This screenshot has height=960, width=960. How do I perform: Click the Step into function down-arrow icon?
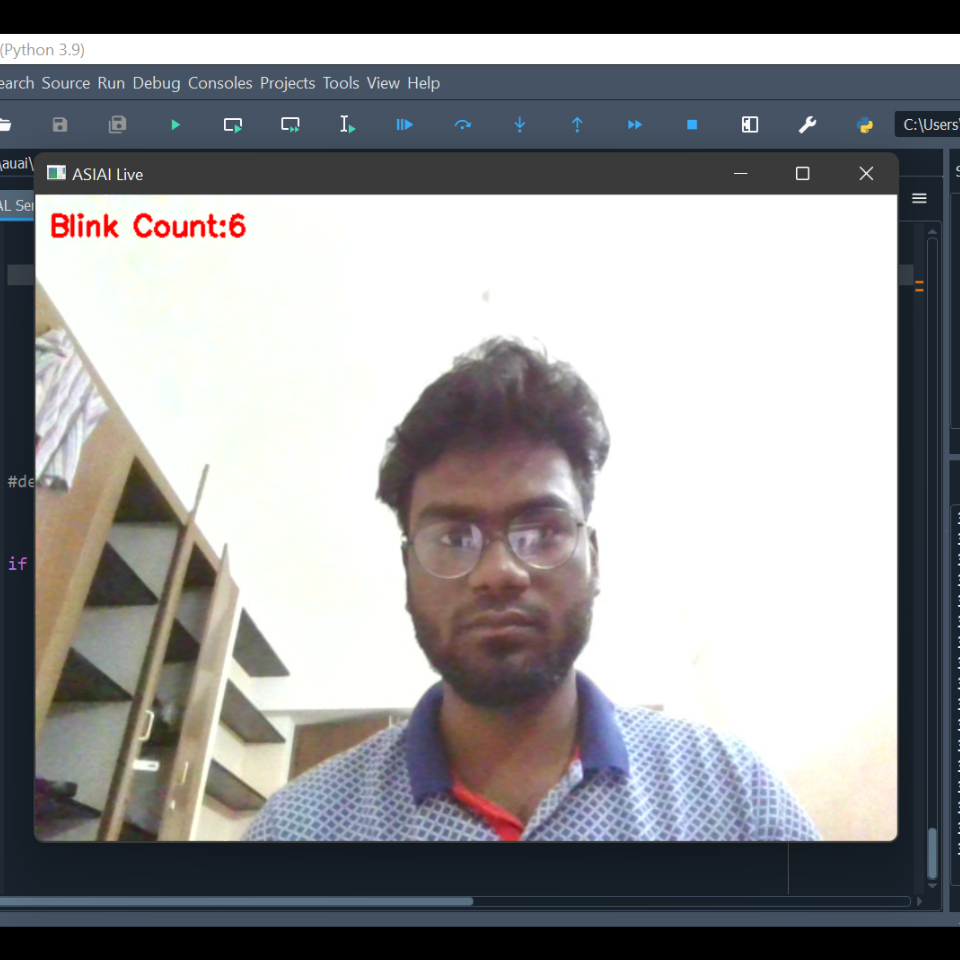520,125
